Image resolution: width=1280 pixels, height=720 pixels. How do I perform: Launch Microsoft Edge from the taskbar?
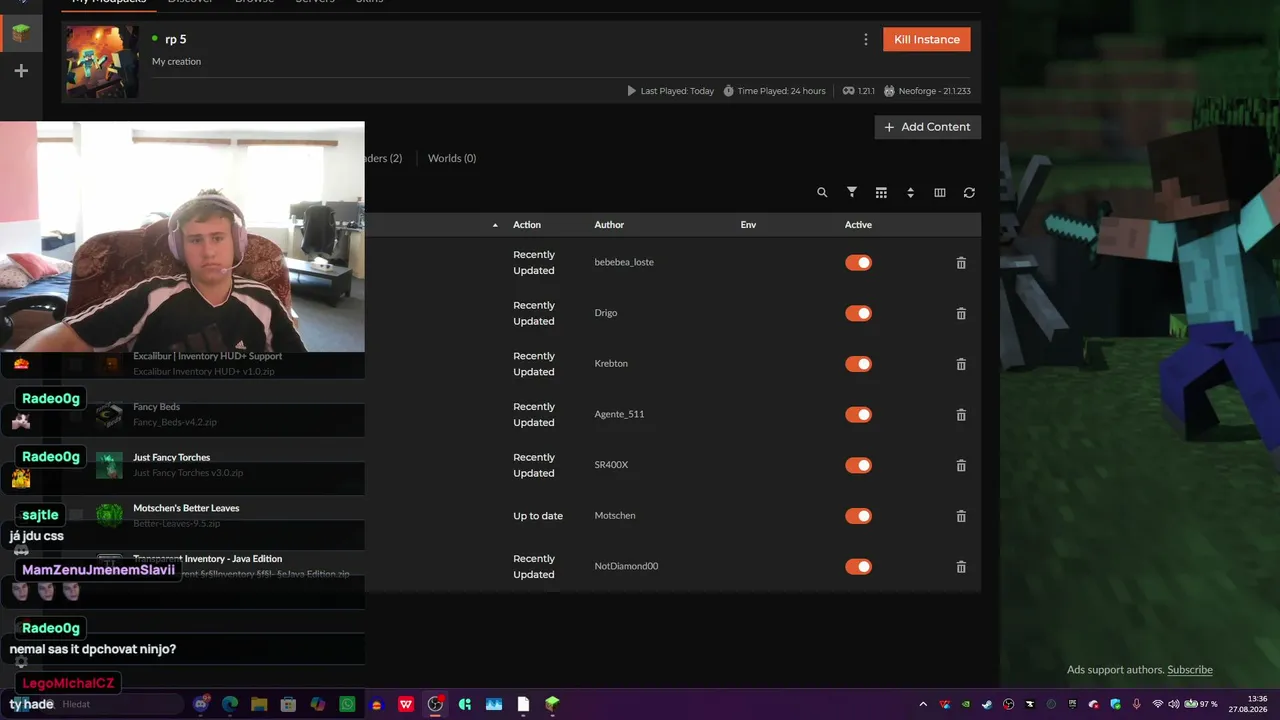pyautogui.click(x=230, y=704)
